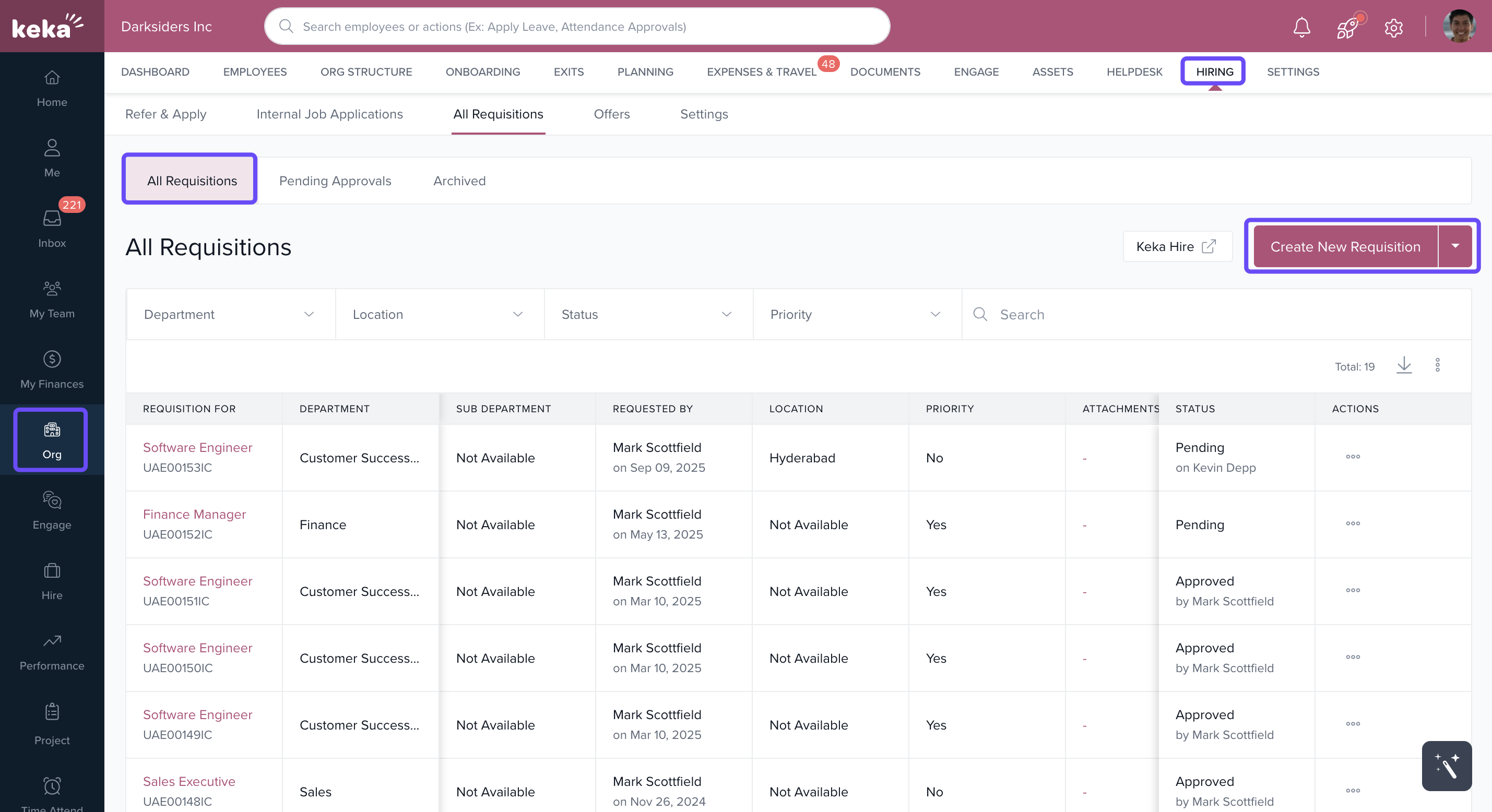This screenshot has height=812, width=1492.
Task: Go to the ONBOARDING menu tab
Action: [482, 72]
